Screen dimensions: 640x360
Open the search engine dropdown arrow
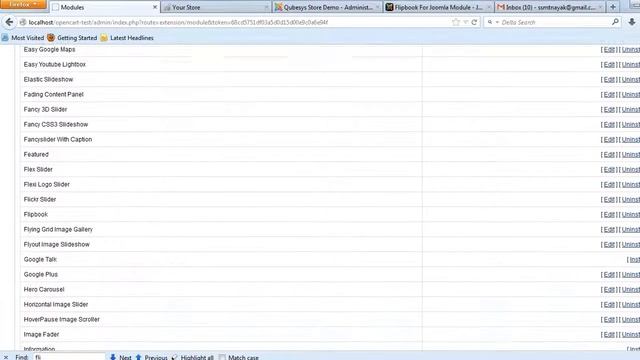(497, 22)
